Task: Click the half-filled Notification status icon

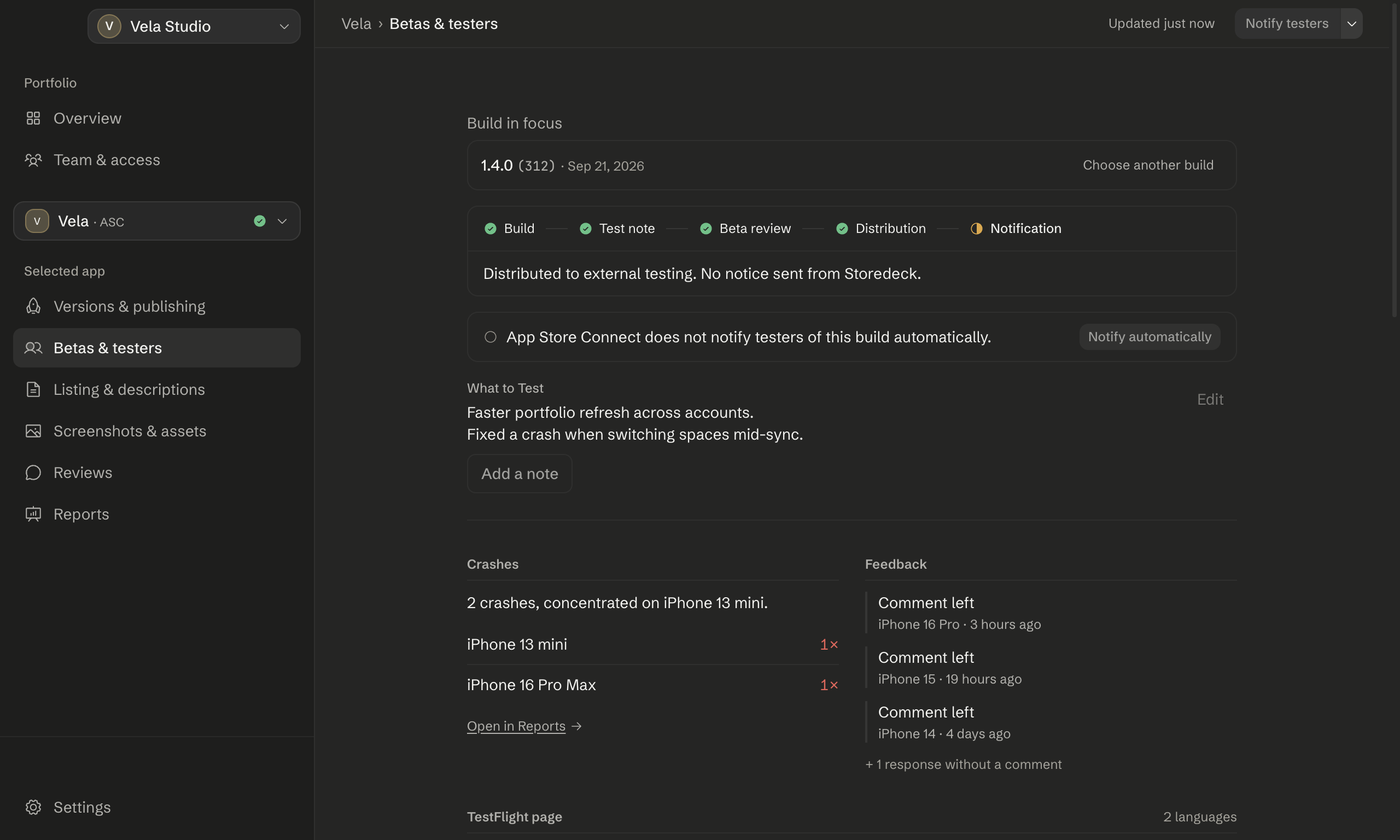Action: [x=976, y=229]
